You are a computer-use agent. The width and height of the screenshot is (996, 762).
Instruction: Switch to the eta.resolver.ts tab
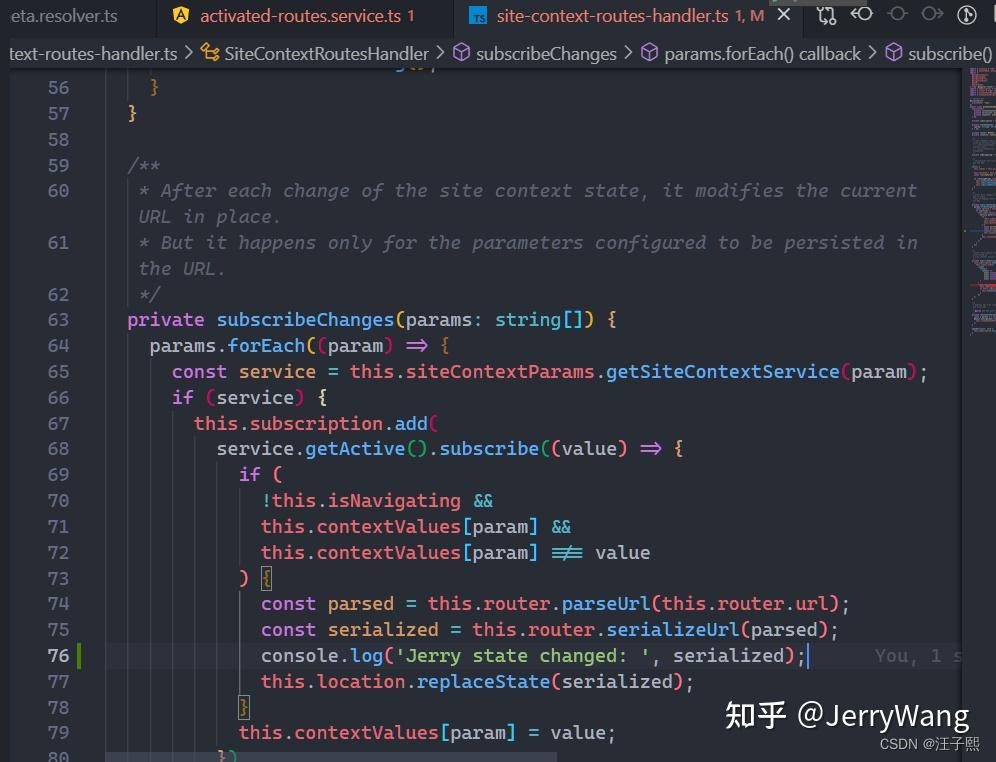[x=62, y=15]
